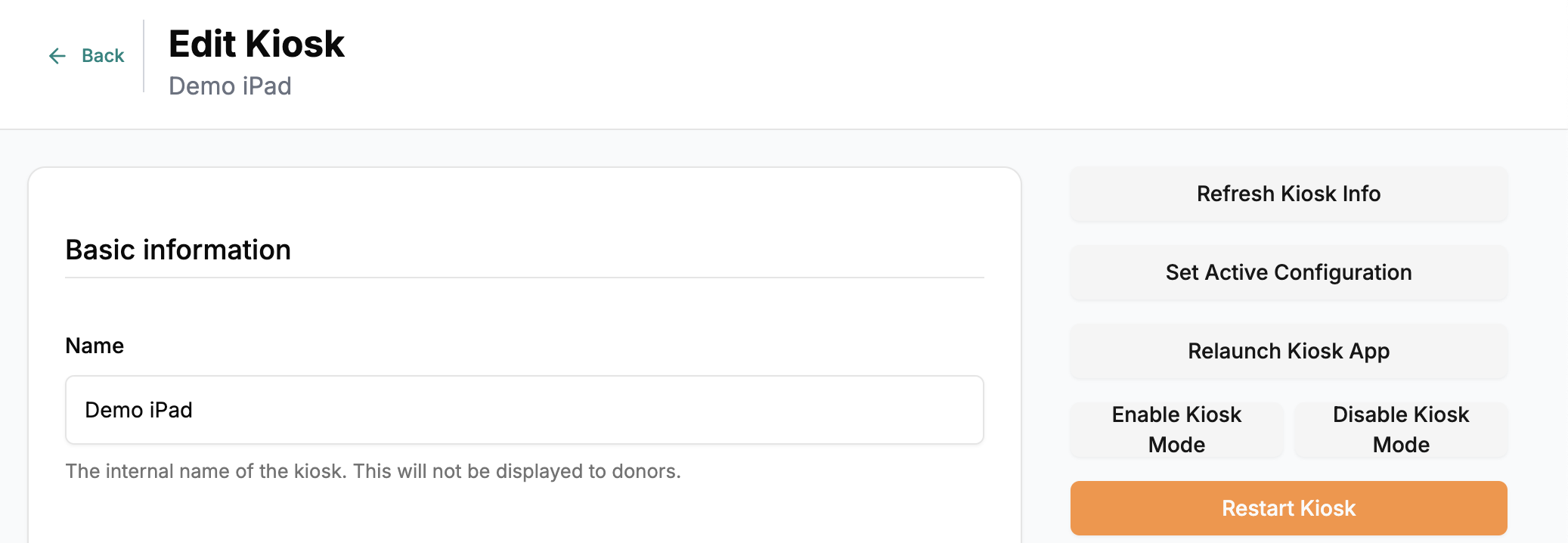Click the vertical separator beside Back

tap(144, 56)
